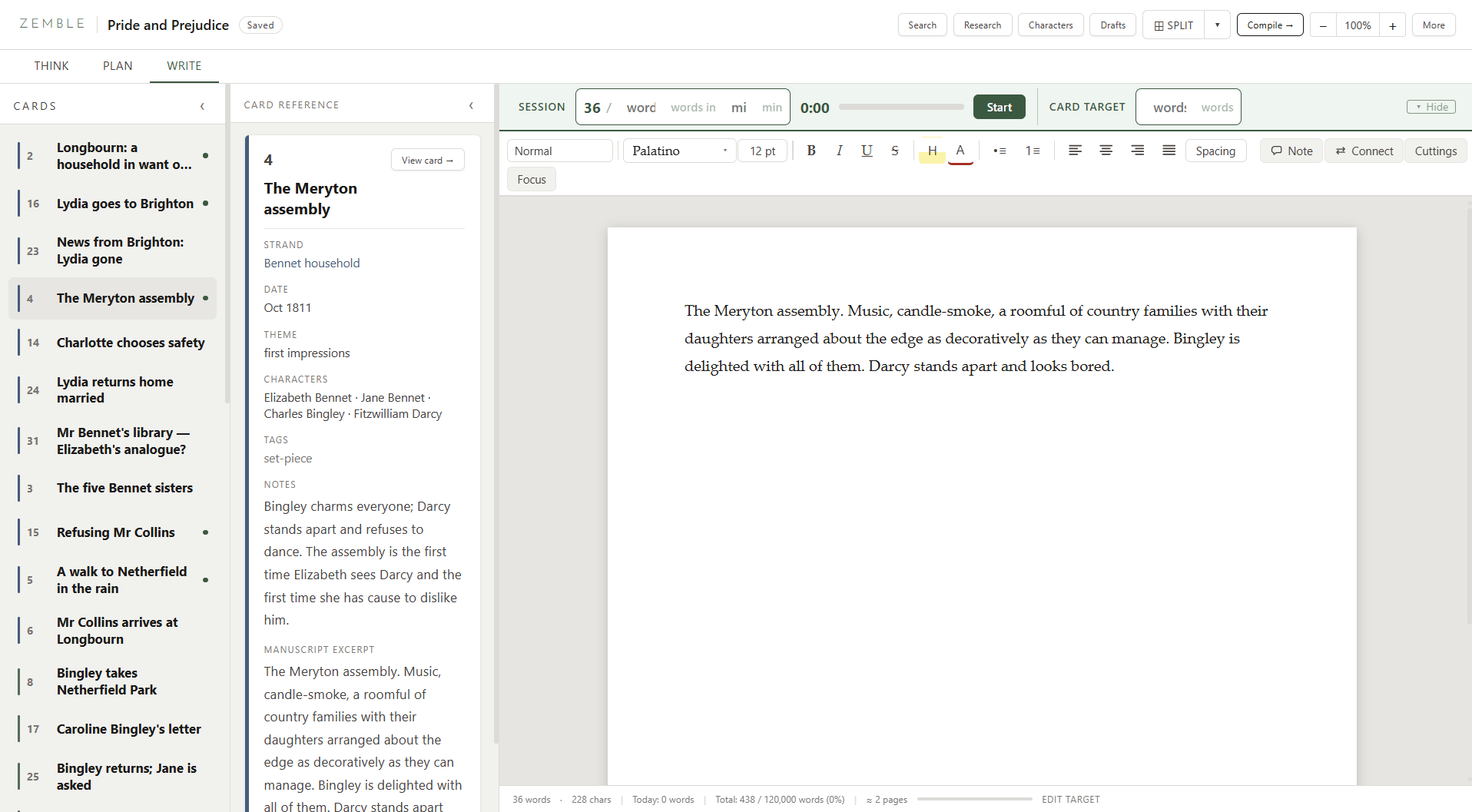Click the ZEMBLE logo
Screen dimensions: 1472x812
[x=52, y=24]
